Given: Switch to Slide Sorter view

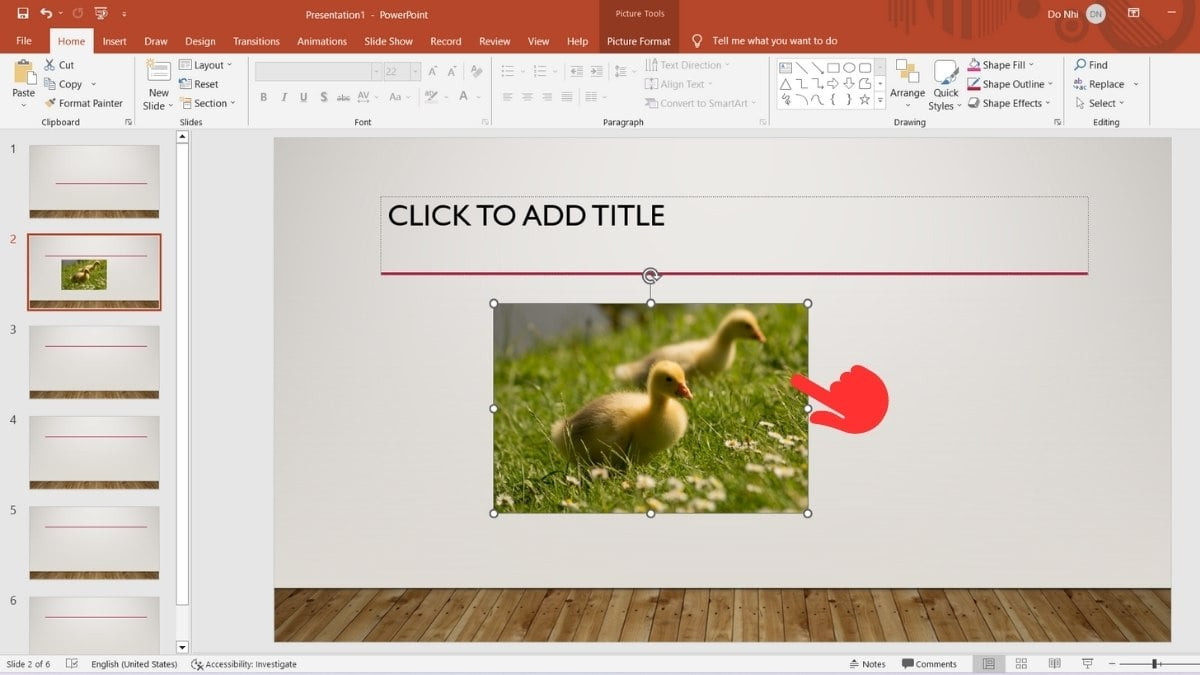Looking at the screenshot, I should [1021, 664].
